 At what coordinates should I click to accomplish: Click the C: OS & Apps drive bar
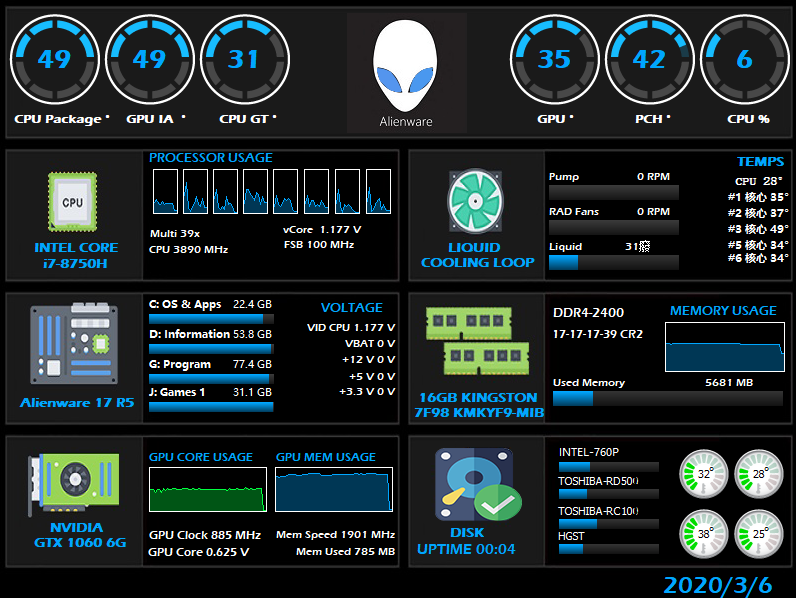click(x=210, y=319)
